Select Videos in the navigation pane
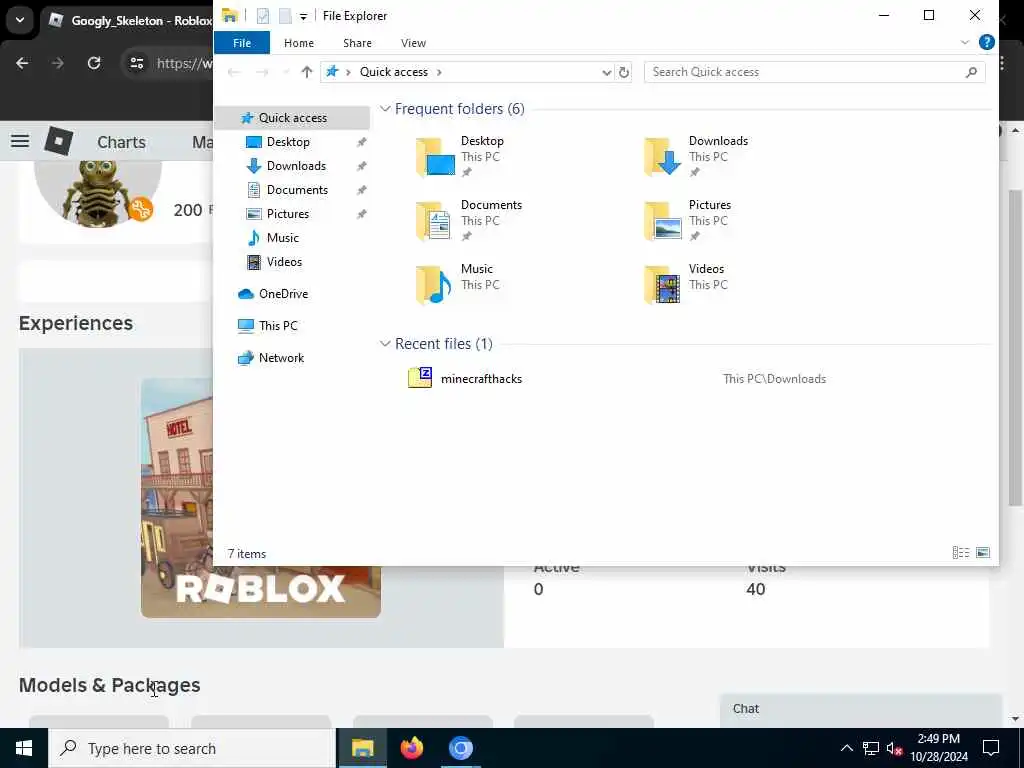Viewport: 1024px width, 768px height. click(284, 262)
